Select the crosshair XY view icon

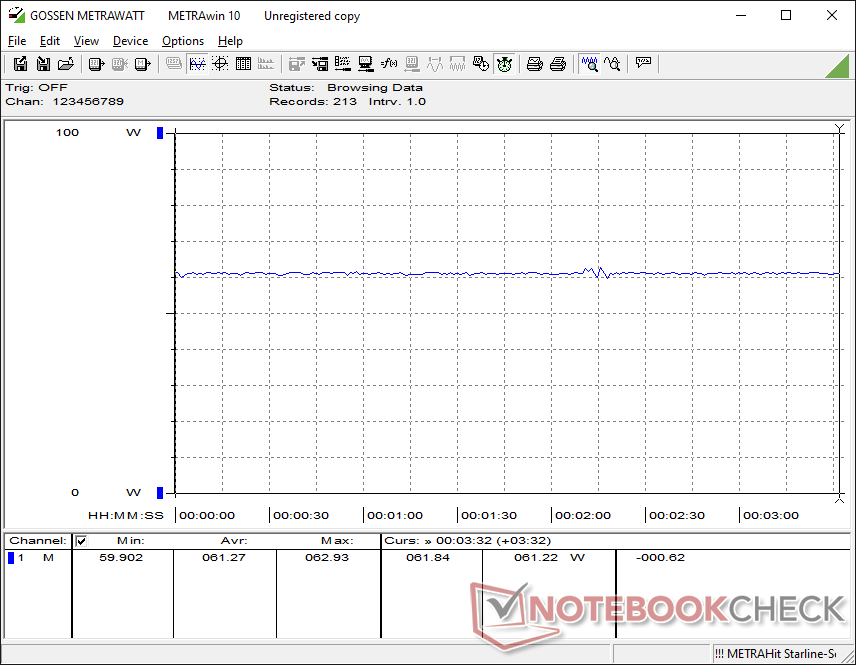coord(220,64)
